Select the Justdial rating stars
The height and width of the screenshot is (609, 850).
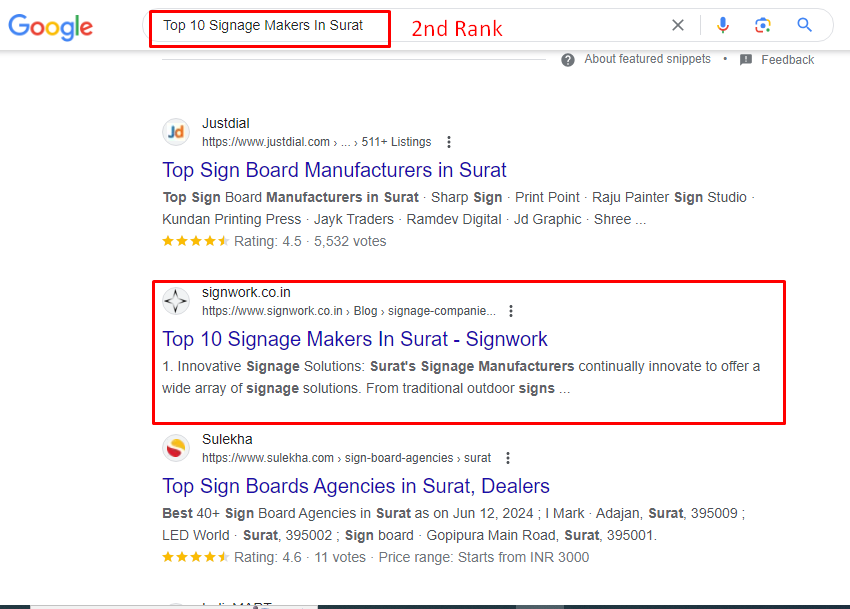coord(196,241)
